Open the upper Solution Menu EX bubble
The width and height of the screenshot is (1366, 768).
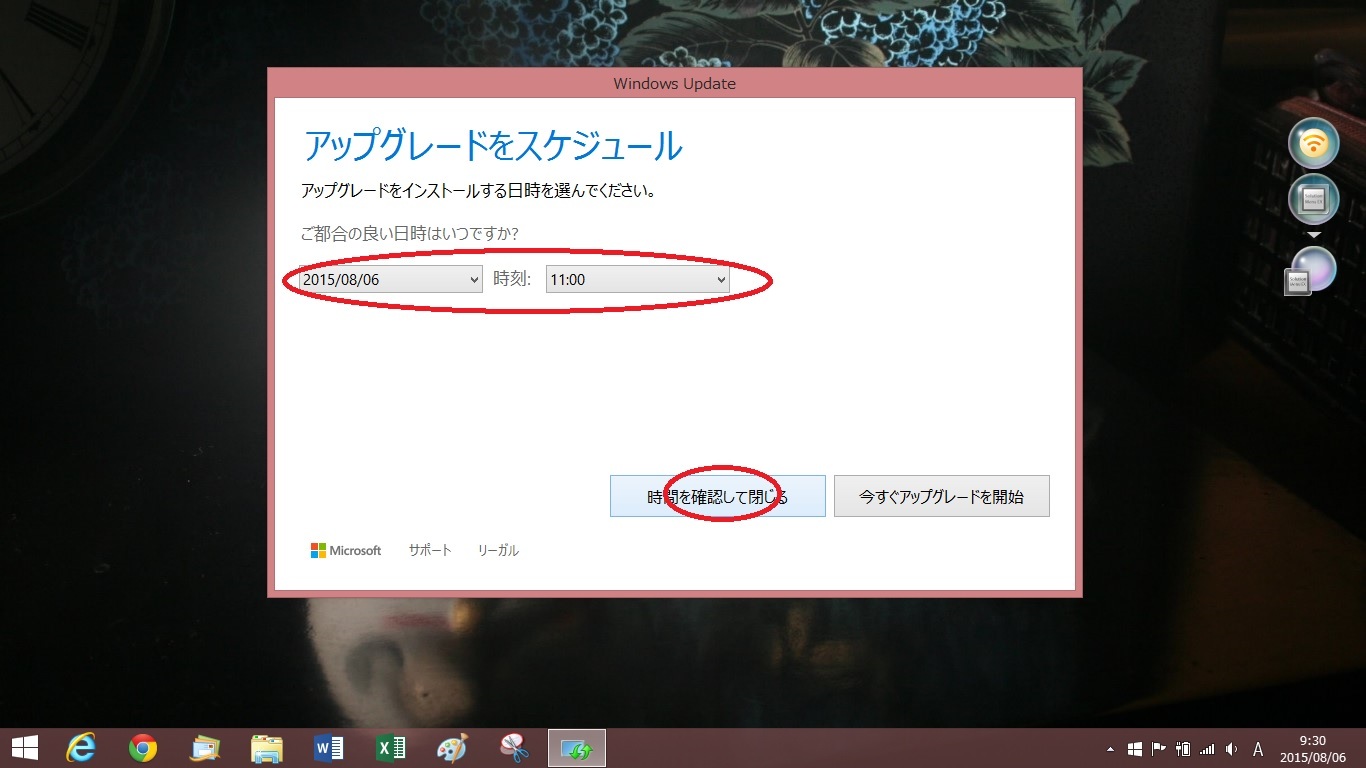click(x=1313, y=199)
